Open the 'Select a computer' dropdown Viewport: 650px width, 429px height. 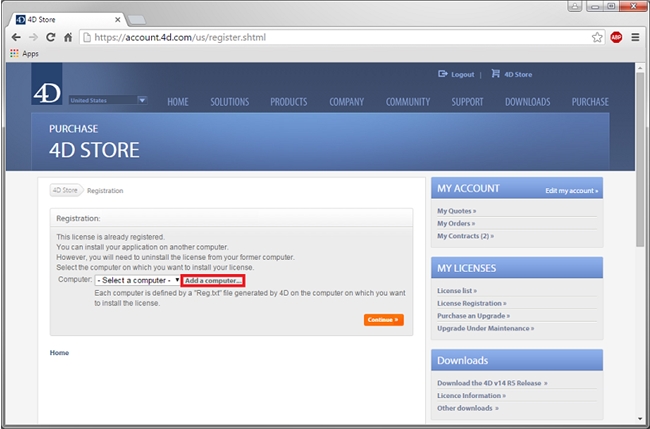pyautogui.click(x=138, y=280)
